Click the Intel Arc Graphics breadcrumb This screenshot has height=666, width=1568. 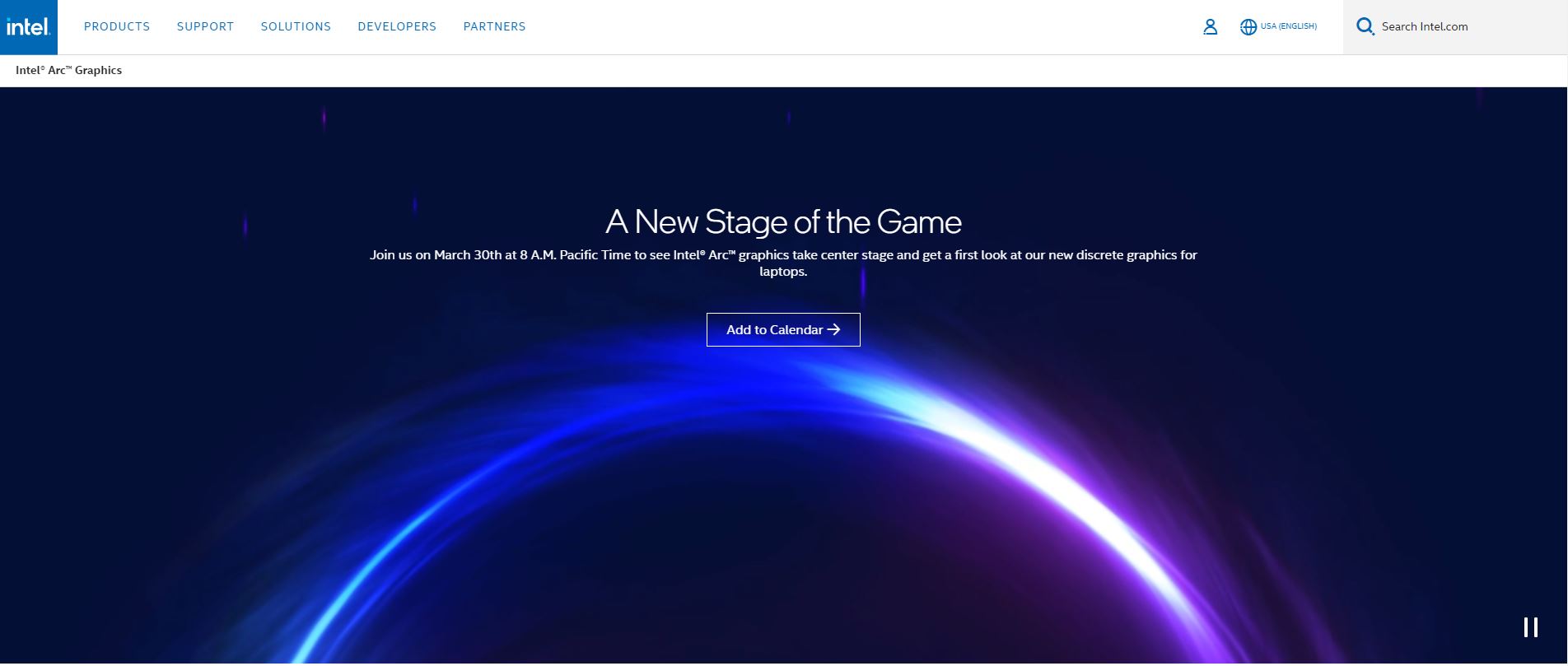click(x=69, y=71)
